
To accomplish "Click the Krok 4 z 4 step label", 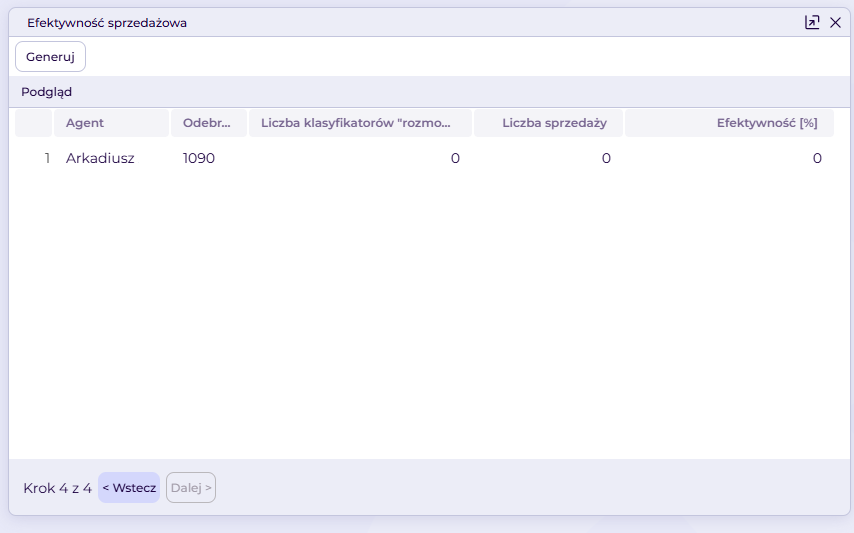I will (57, 488).
